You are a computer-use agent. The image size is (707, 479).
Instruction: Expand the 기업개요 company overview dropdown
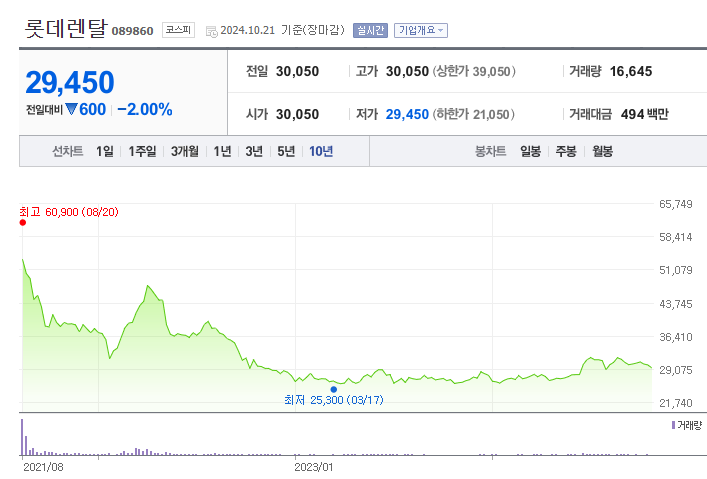[421, 30]
